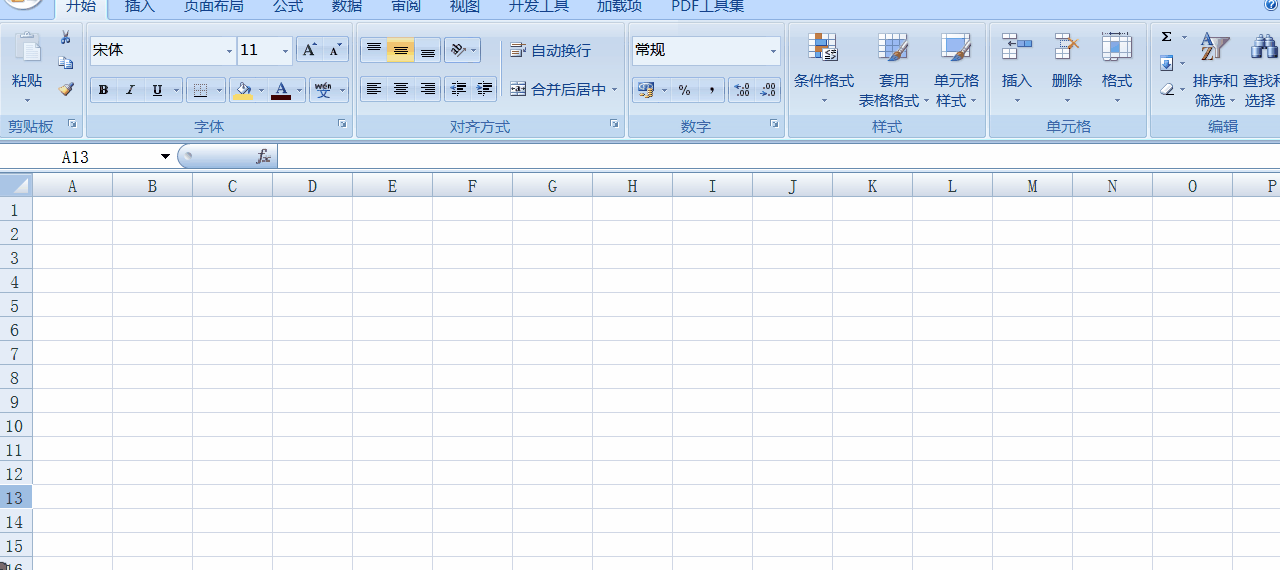
Task: Click the Fill down arrow icon
Action: (1167, 64)
